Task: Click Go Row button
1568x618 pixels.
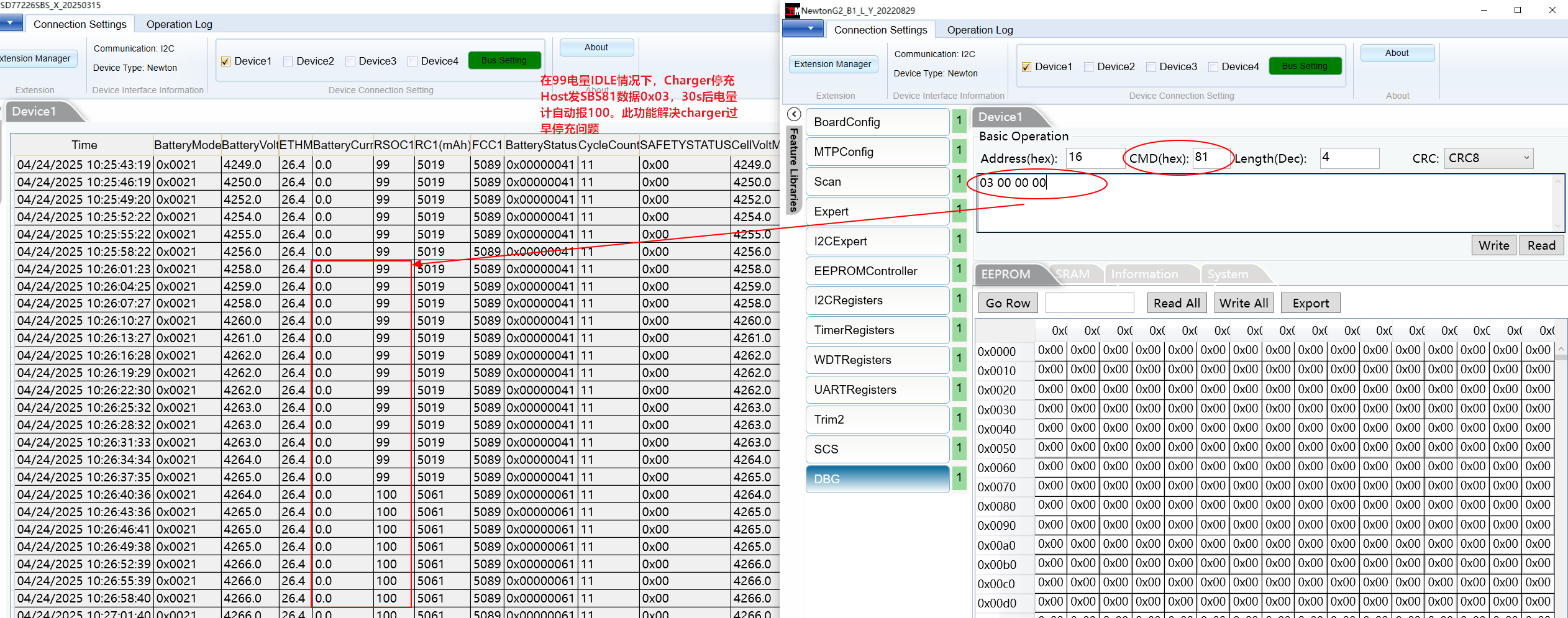Action: pos(1008,303)
